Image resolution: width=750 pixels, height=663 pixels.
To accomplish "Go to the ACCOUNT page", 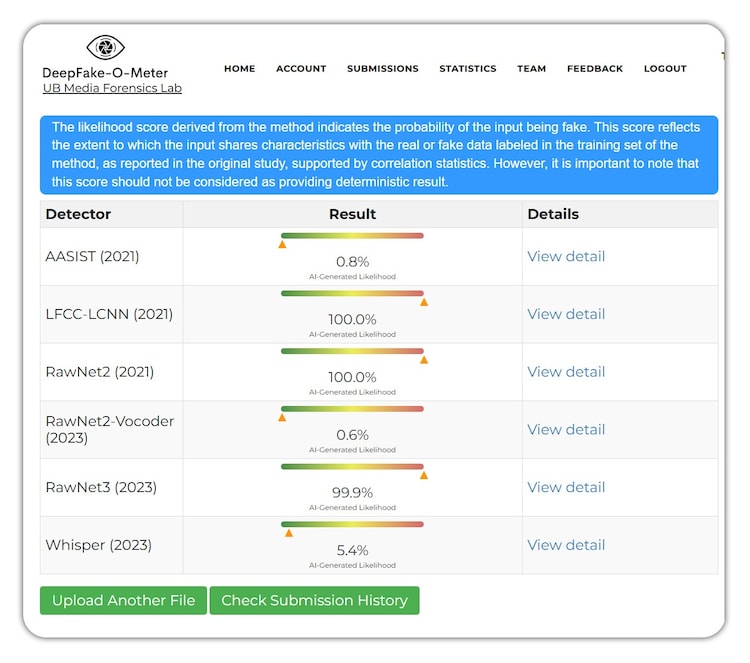I will (x=301, y=69).
